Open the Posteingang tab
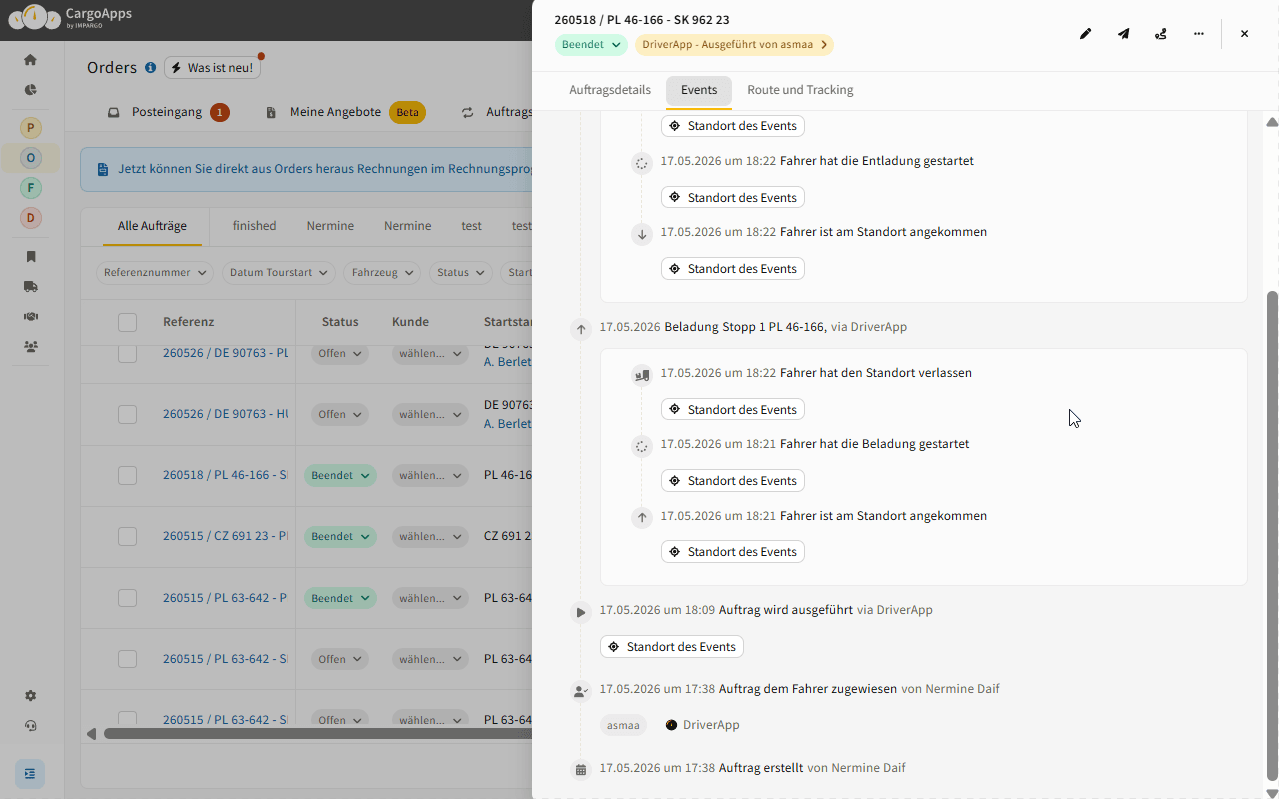Image resolution: width=1279 pixels, height=799 pixels. [168, 112]
